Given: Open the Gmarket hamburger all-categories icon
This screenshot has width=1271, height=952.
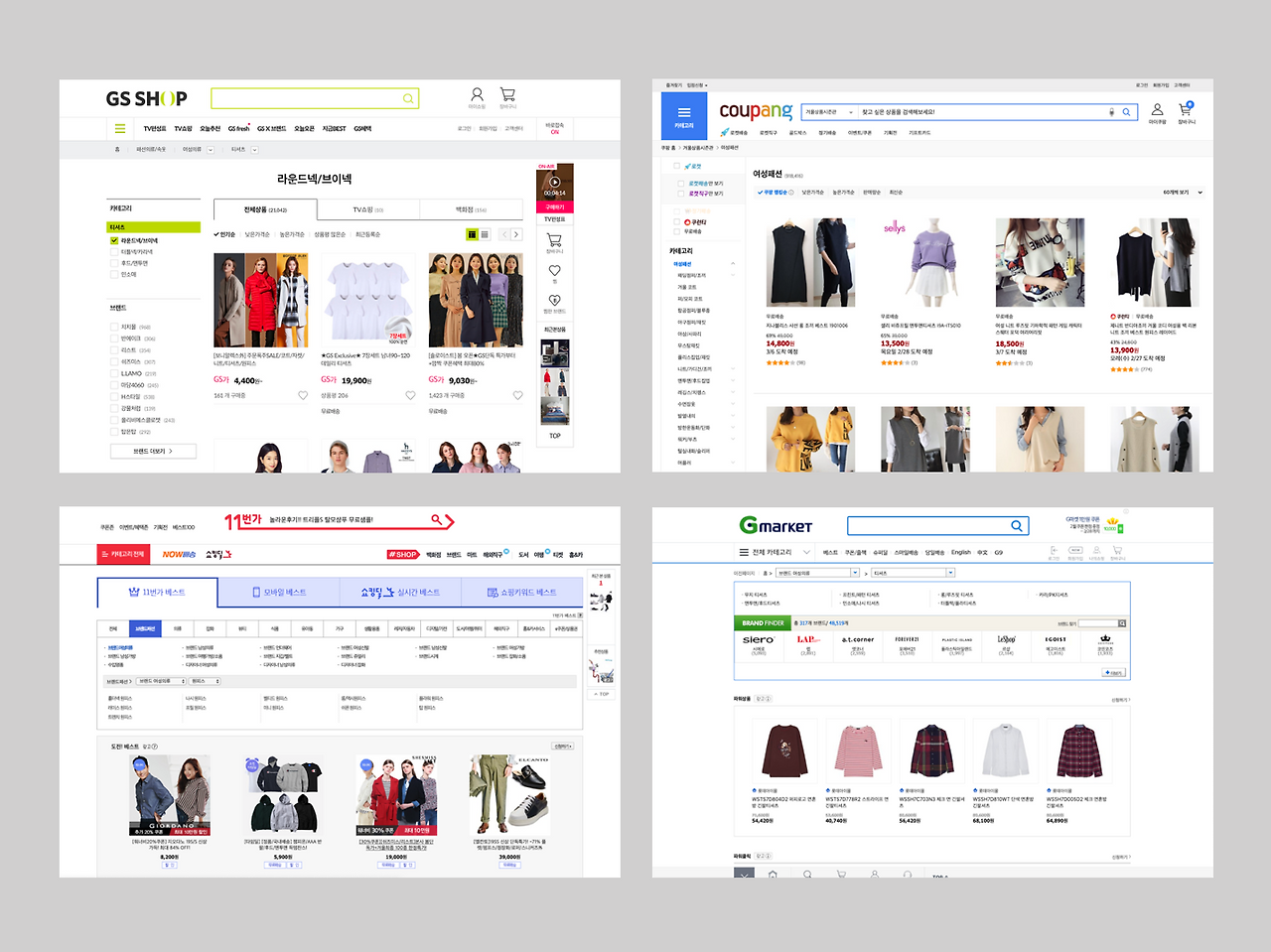Looking at the screenshot, I should coord(744,552).
